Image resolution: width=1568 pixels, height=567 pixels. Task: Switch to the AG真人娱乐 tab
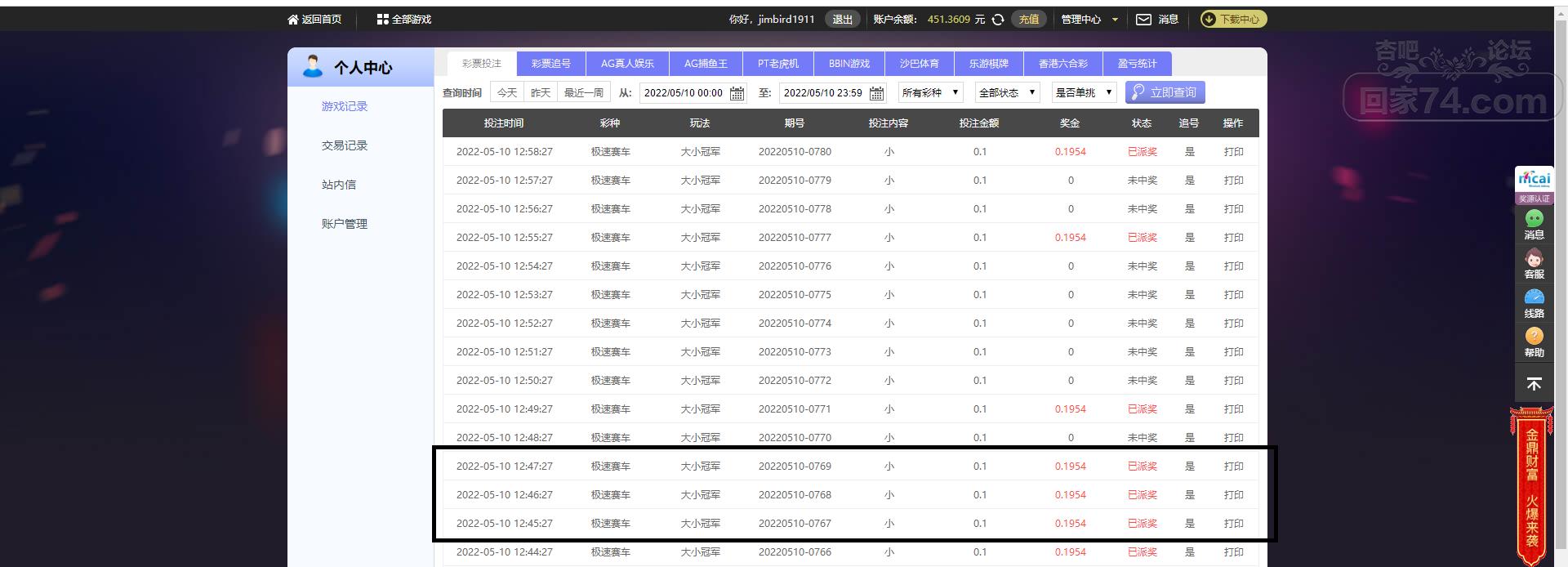627,63
